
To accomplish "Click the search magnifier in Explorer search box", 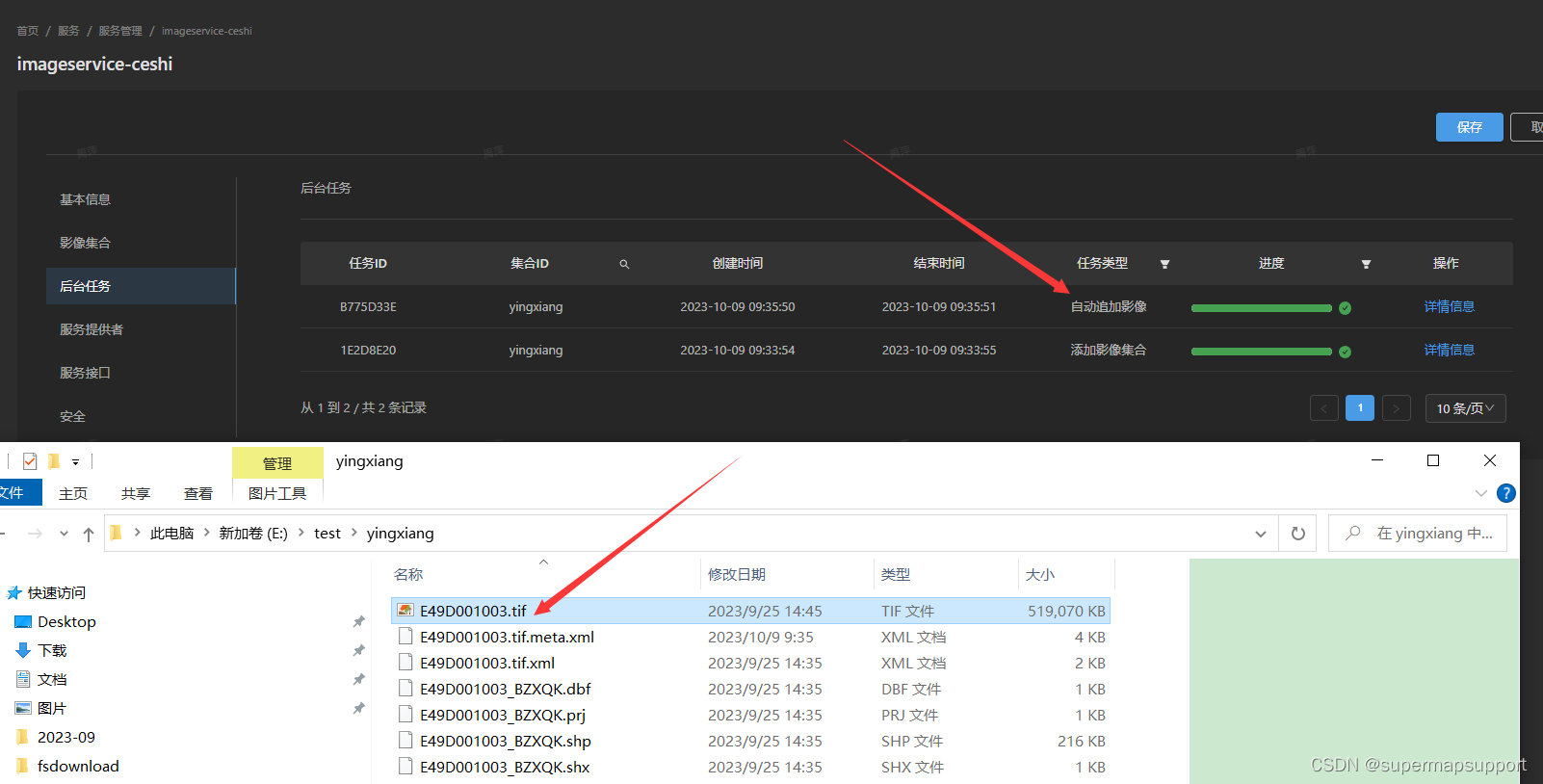I will point(1353,533).
